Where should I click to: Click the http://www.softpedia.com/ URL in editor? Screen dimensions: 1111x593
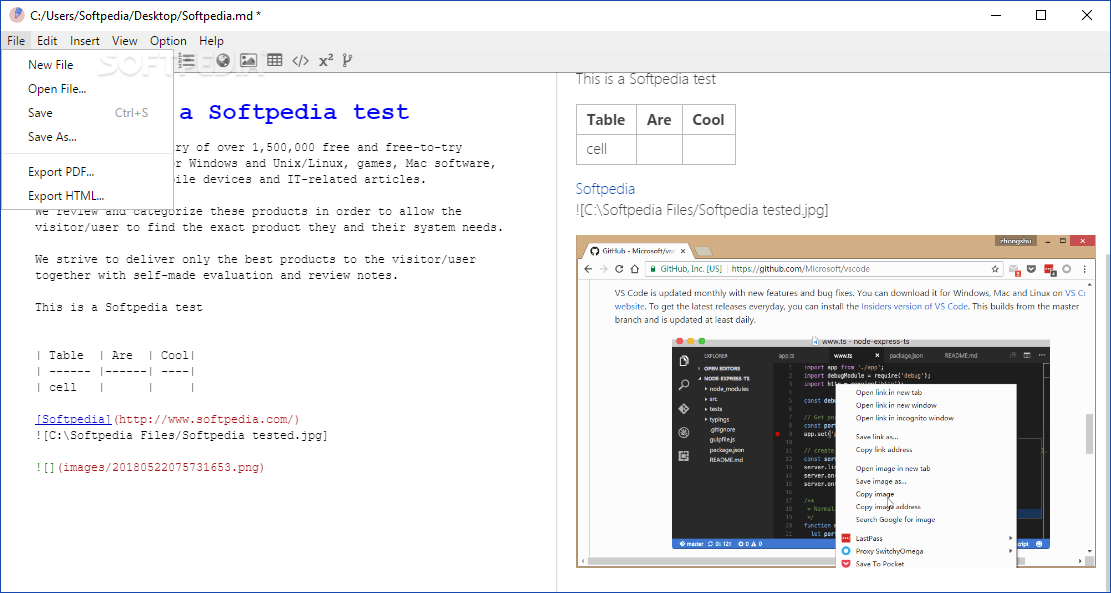pyautogui.click(x=206, y=419)
